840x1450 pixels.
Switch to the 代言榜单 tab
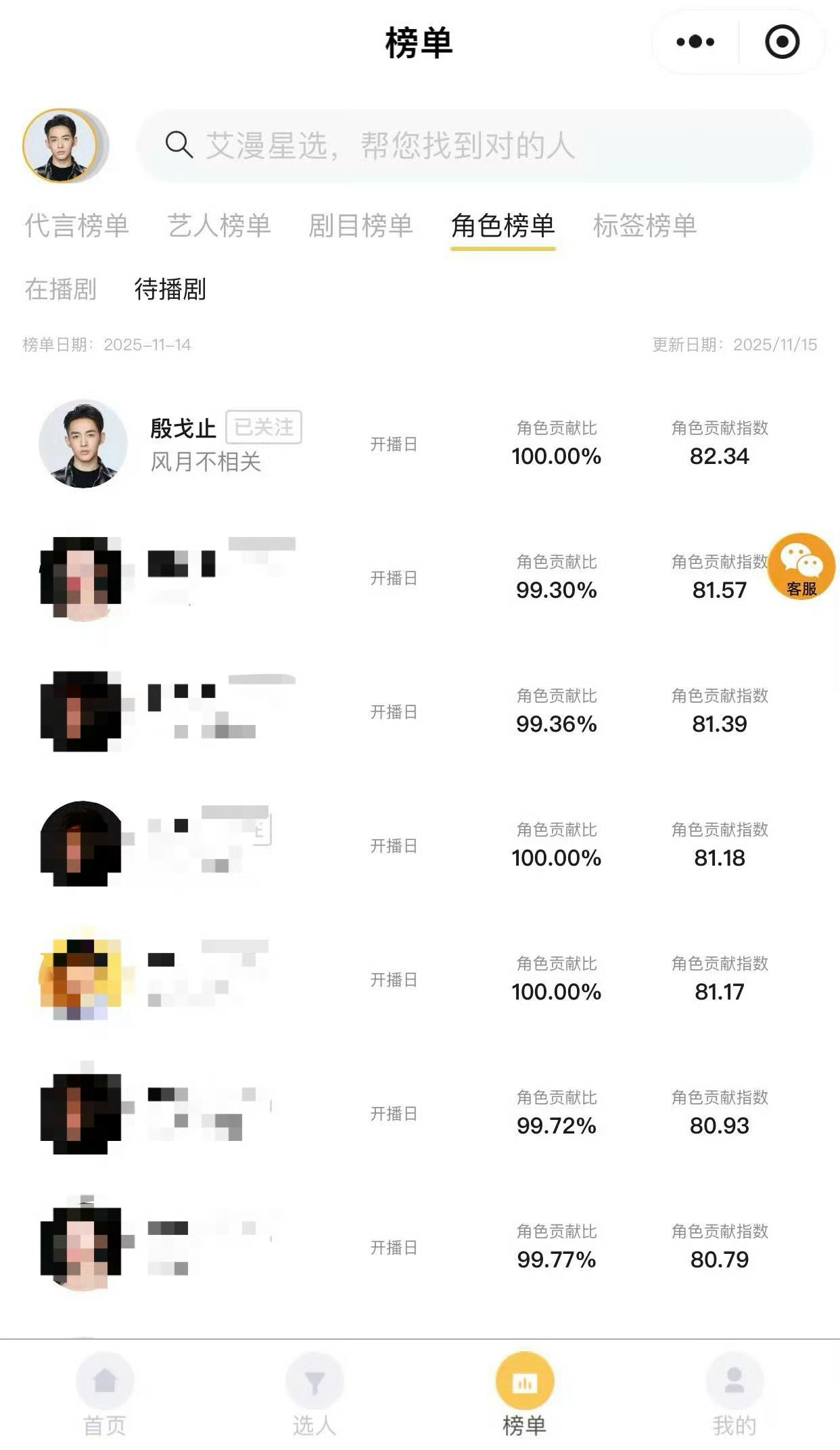[76, 225]
